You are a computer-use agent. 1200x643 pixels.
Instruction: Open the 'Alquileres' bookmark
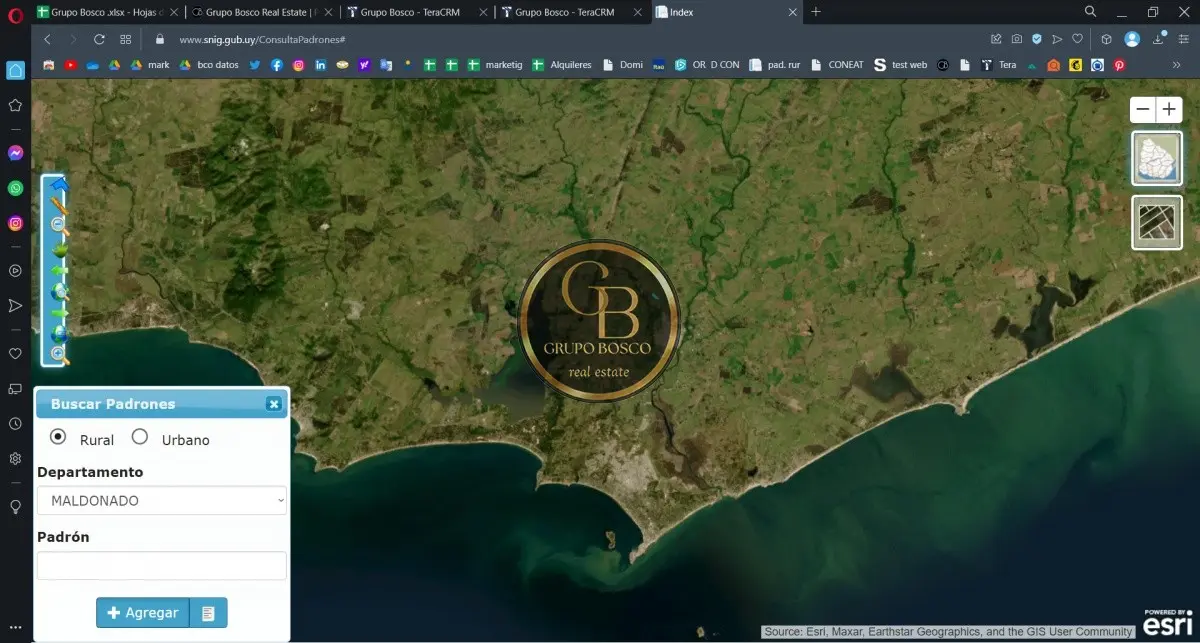(x=563, y=65)
